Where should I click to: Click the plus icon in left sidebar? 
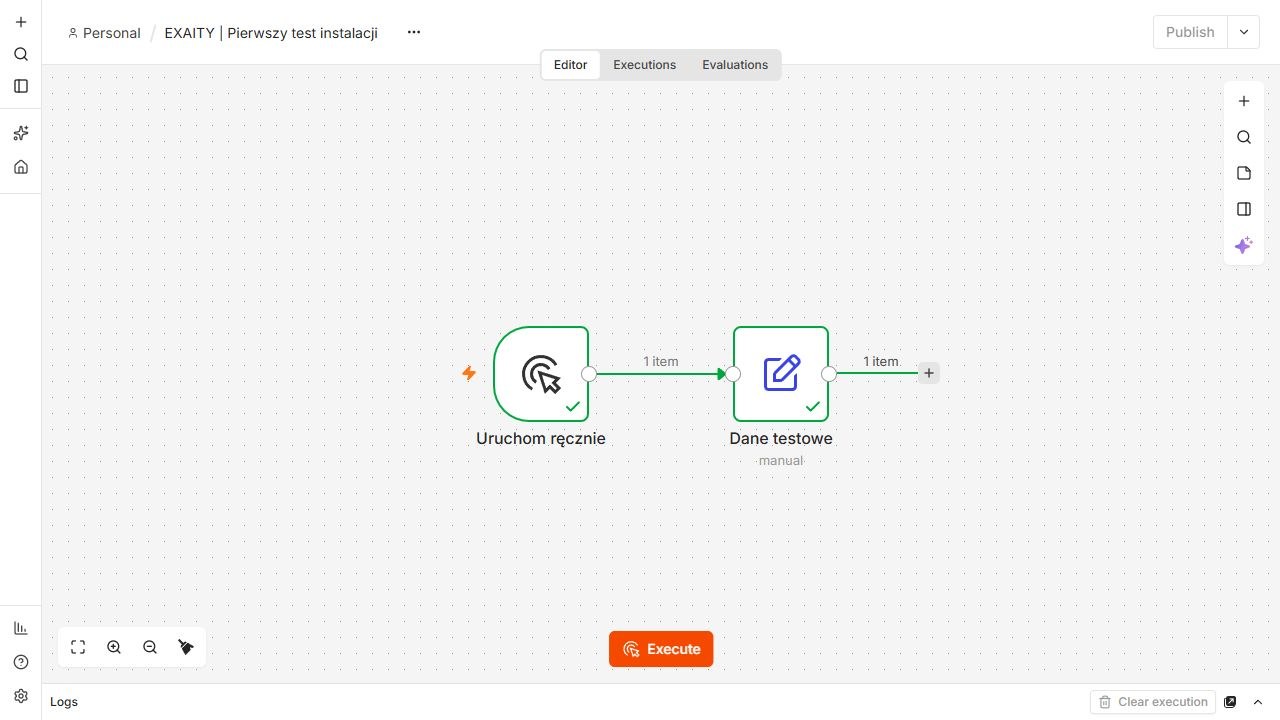(21, 22)
